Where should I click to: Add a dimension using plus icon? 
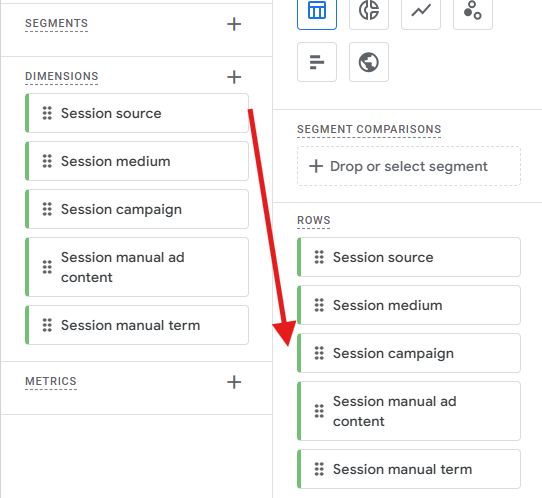pos(234,77)
